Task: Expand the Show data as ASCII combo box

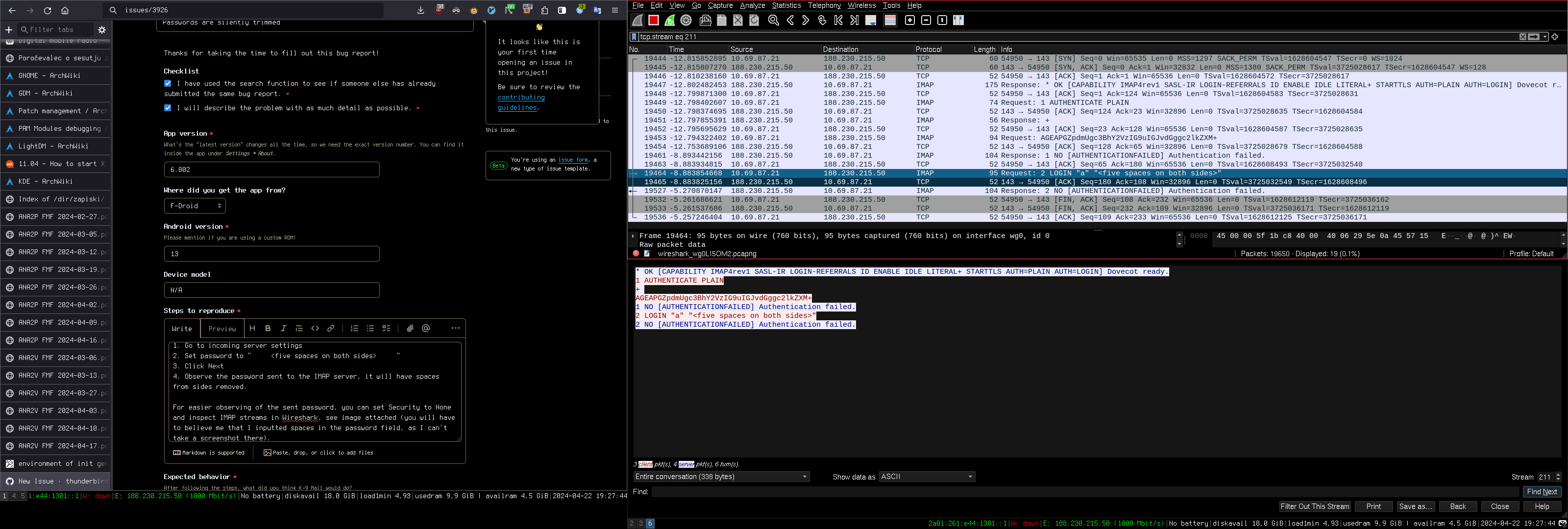Action: tap(927, 477)
